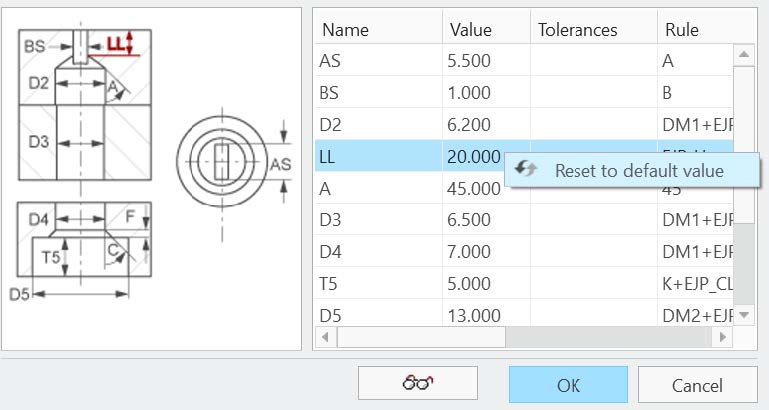Click the highlighted LL label in diagram
Screen dimensions: 769x410
tap(118, 45)
